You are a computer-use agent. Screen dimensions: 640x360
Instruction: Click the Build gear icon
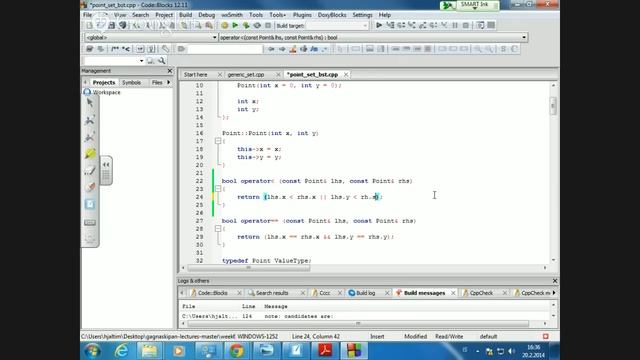tap(224, 25)
